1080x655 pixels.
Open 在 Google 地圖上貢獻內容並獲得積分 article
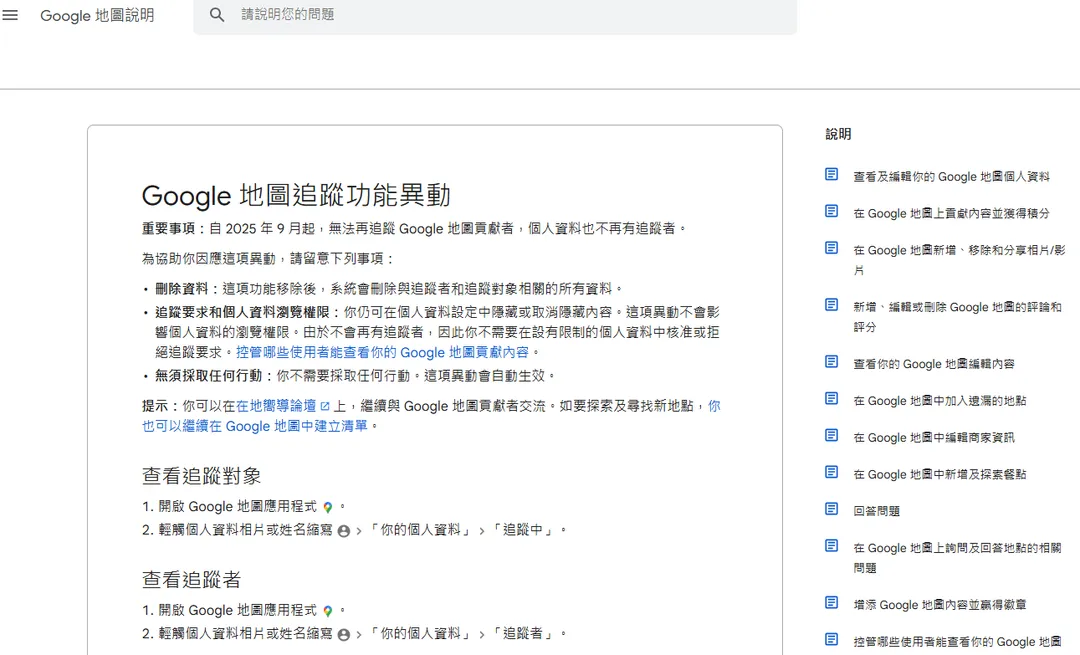tap(951, 214)
